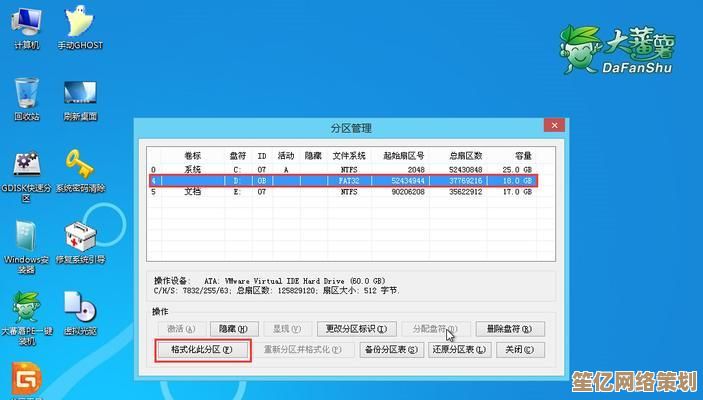Open the 计算机 (Computer) desktop icon
The image size is (703, 400).
[x=26, y=24]
